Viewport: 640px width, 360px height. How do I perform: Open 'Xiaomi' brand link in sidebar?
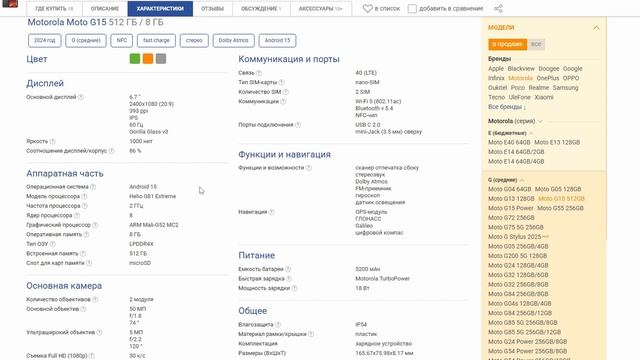pyautogui.click(x=544, y=97)
